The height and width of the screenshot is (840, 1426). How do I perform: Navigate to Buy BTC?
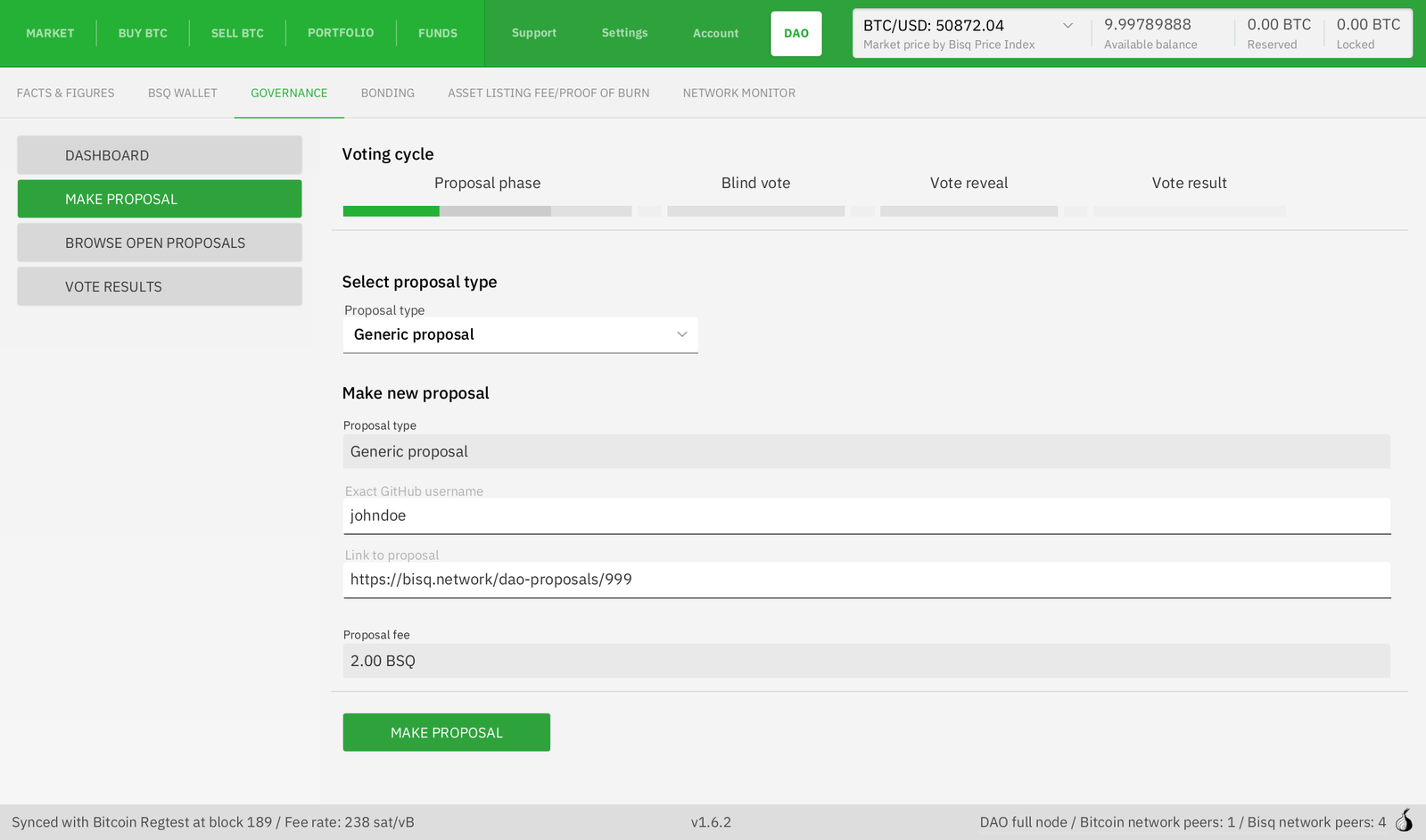[x=143, y=33]
